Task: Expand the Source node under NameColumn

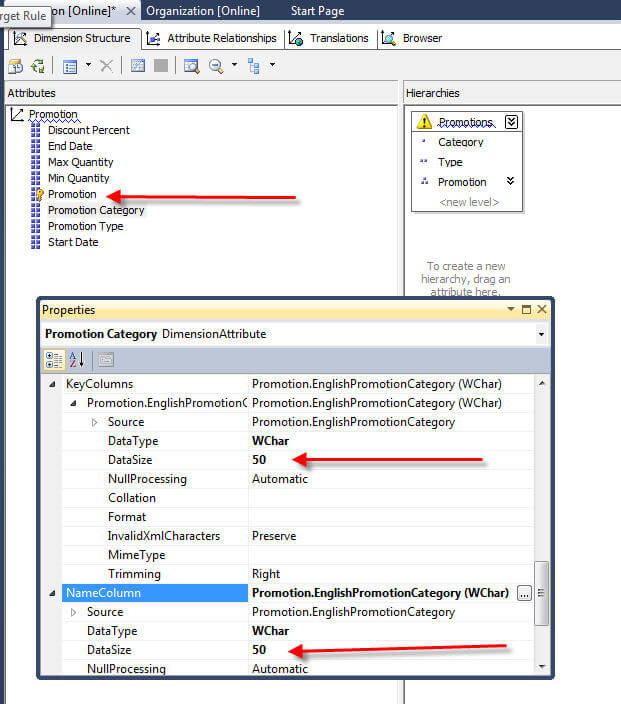Action: pos(74,612)
